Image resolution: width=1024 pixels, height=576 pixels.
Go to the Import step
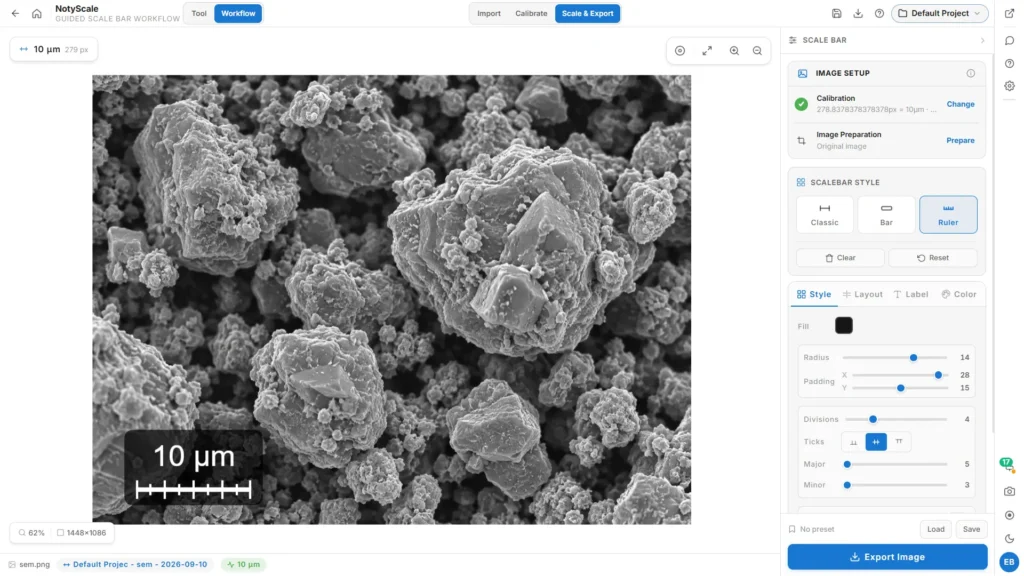click(x=488, y=13)
